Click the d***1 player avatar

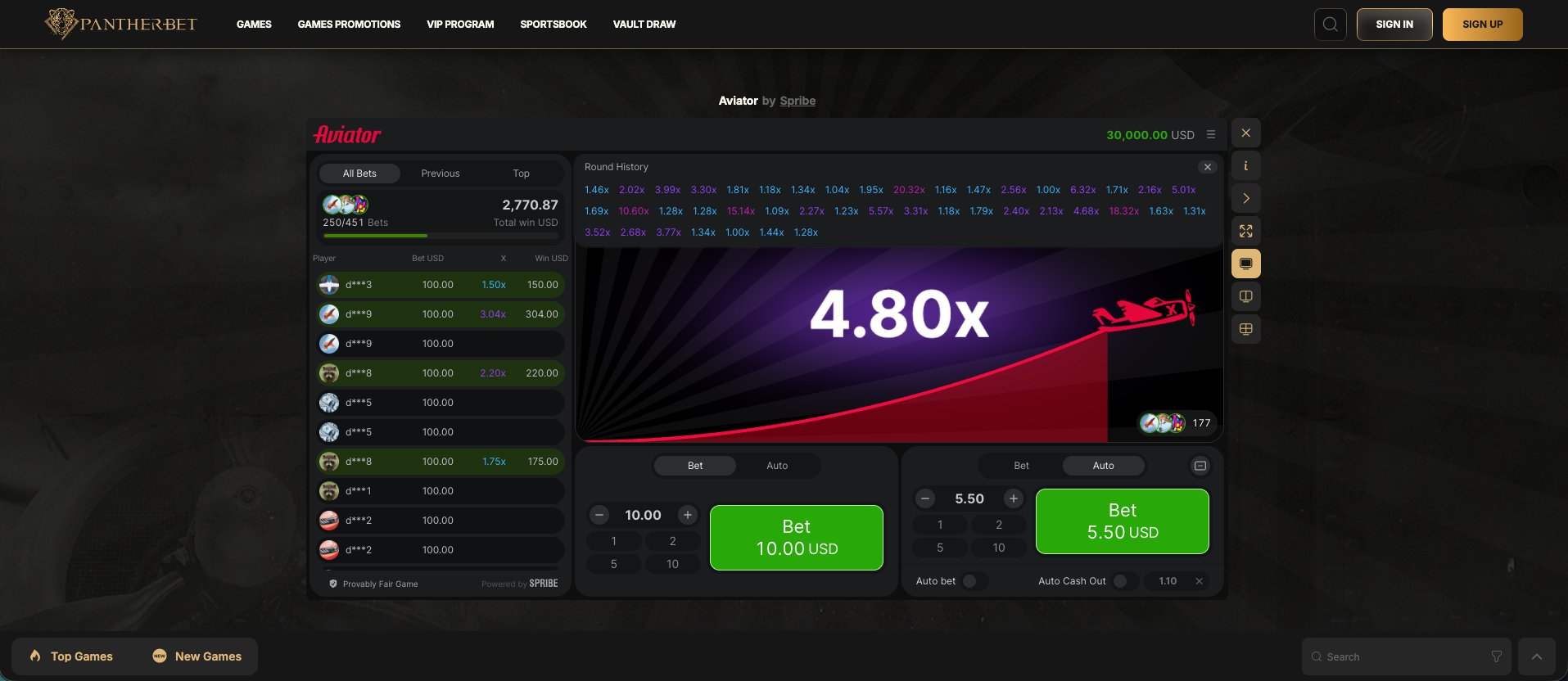[329, 491]
